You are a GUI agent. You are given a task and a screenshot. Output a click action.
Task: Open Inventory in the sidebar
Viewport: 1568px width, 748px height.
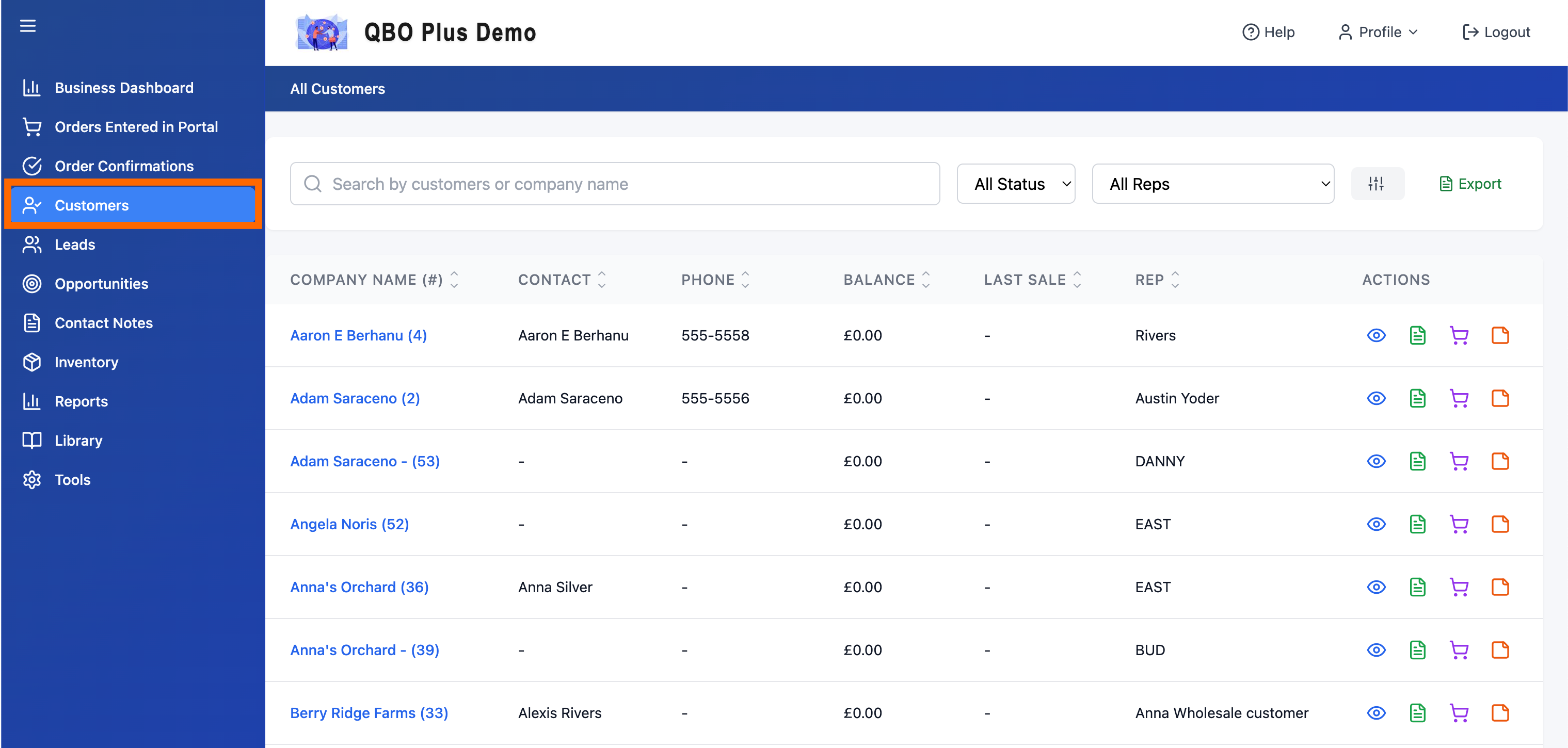(x=86, y=362)
